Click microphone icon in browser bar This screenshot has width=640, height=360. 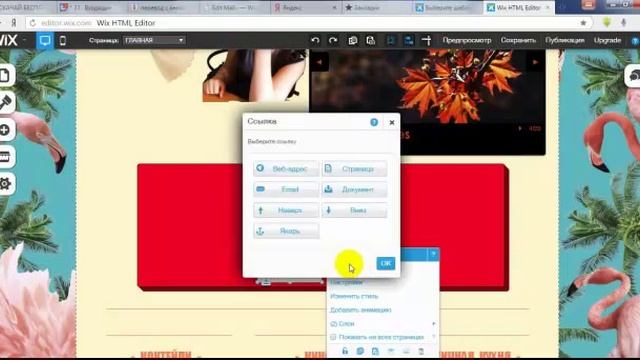[x=623, y=23]
